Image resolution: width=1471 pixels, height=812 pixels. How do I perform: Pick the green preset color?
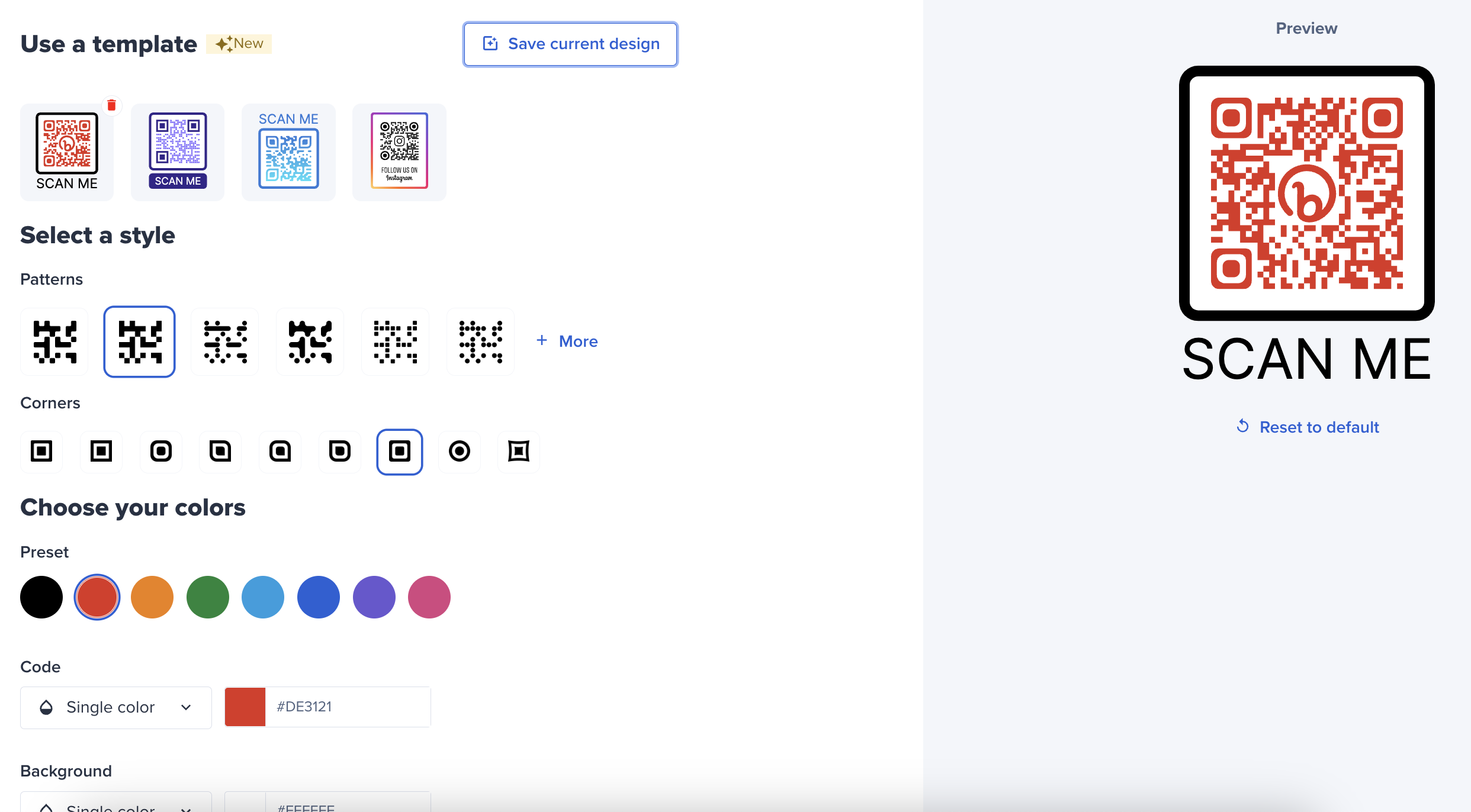click(208, 597)
